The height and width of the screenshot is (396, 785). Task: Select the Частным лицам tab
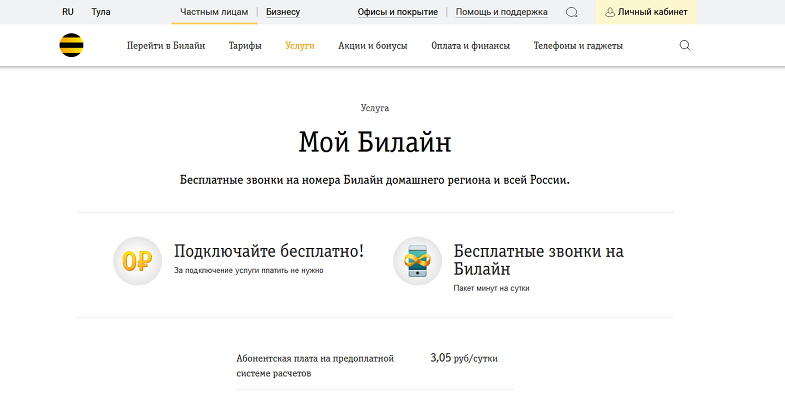click(214, 12)
